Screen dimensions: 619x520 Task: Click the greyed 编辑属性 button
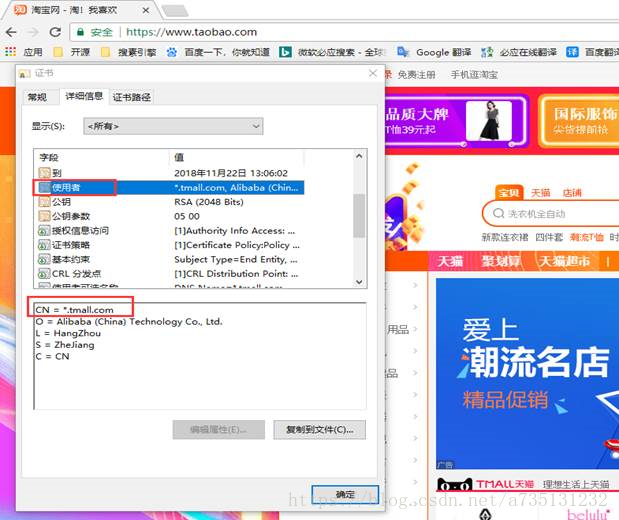tap(219, 430)
